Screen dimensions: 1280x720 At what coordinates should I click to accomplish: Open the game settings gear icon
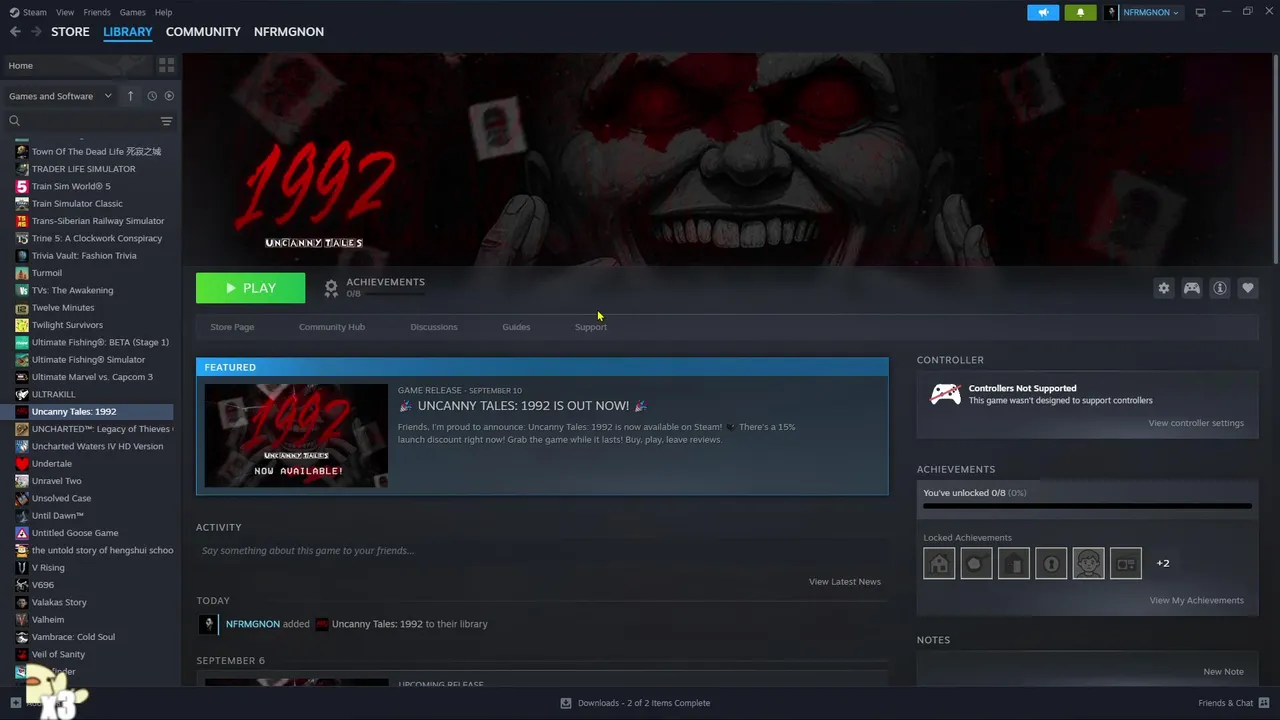tap(1164, 288)
